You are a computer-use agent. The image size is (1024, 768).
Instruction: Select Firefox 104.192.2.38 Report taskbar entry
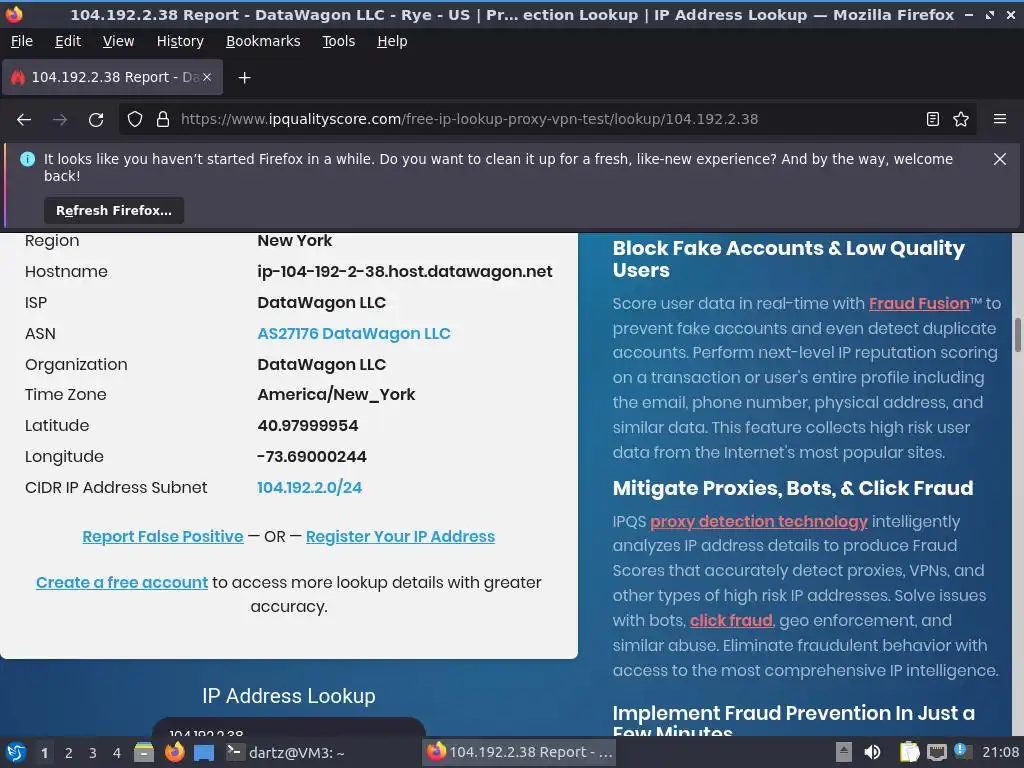pos(519,752)
